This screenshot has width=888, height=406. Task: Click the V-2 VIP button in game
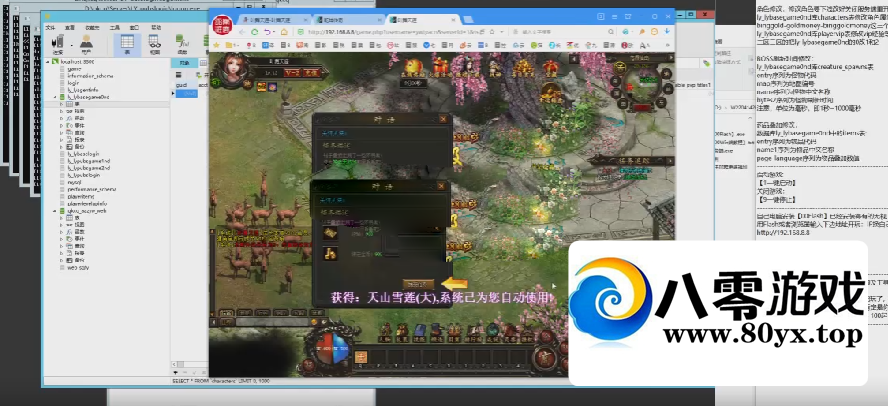click(x=292, y=72)
